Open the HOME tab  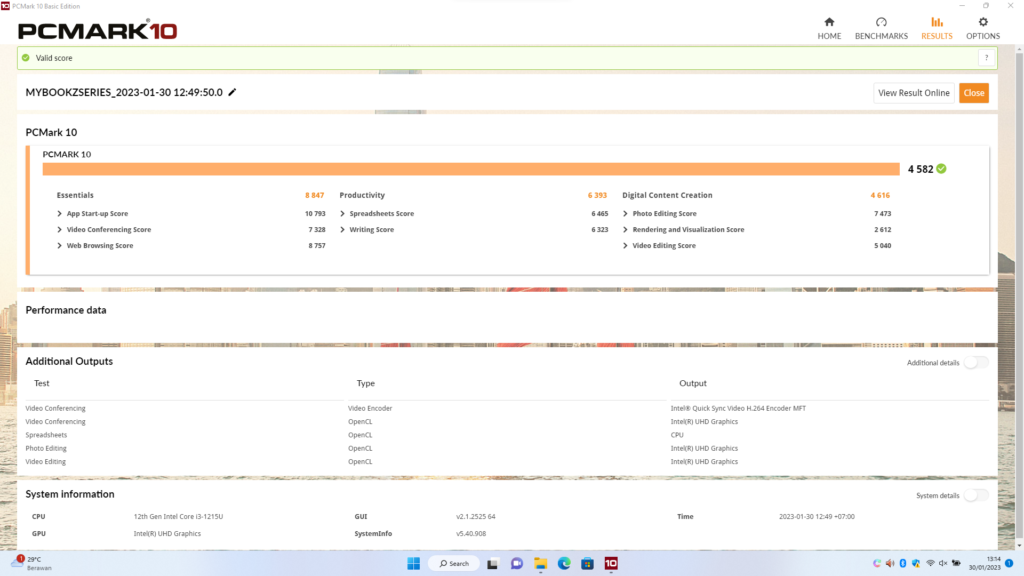[829, 29]
